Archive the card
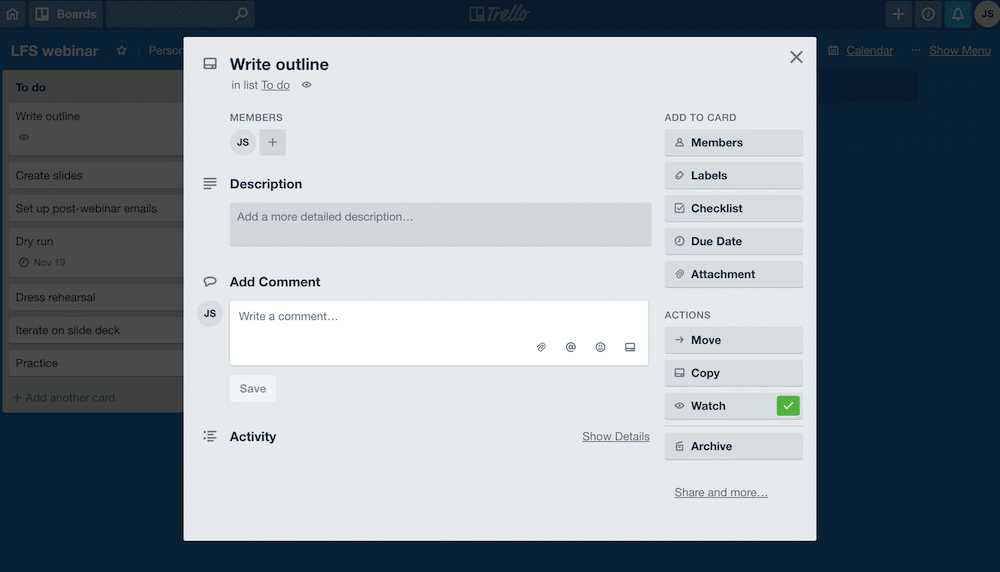This screenshot has height=572, width=1000. click(x=733, y=446)
